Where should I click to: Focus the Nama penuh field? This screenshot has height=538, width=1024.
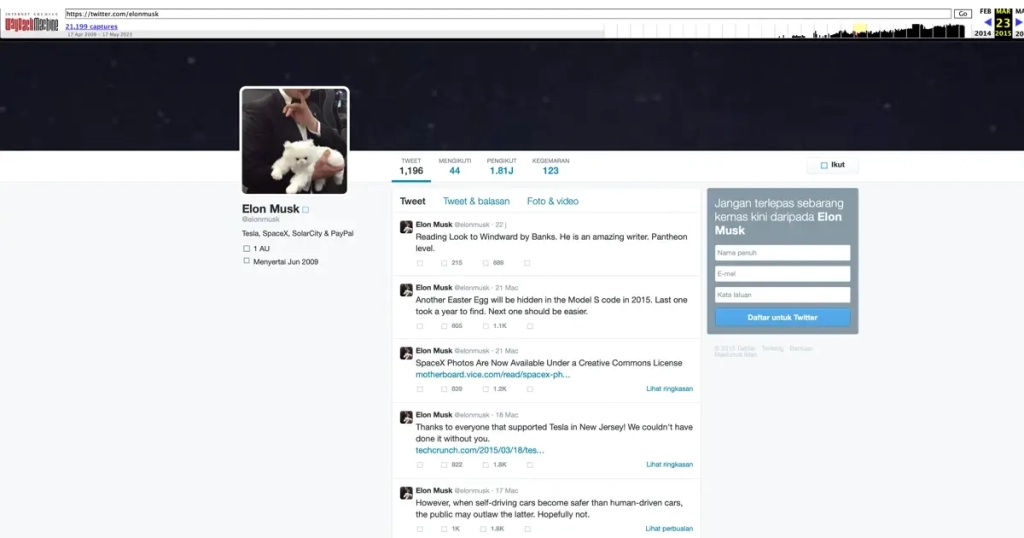point(782,253)
